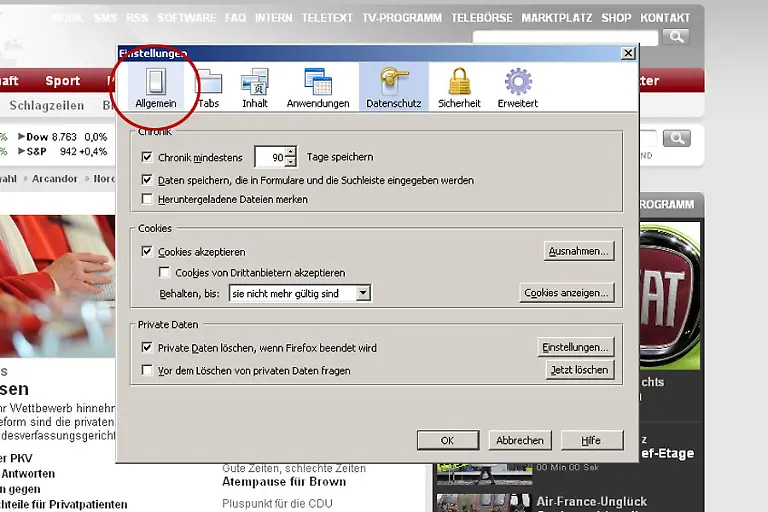Open the Allgemein settings panel

coord(155,87)
